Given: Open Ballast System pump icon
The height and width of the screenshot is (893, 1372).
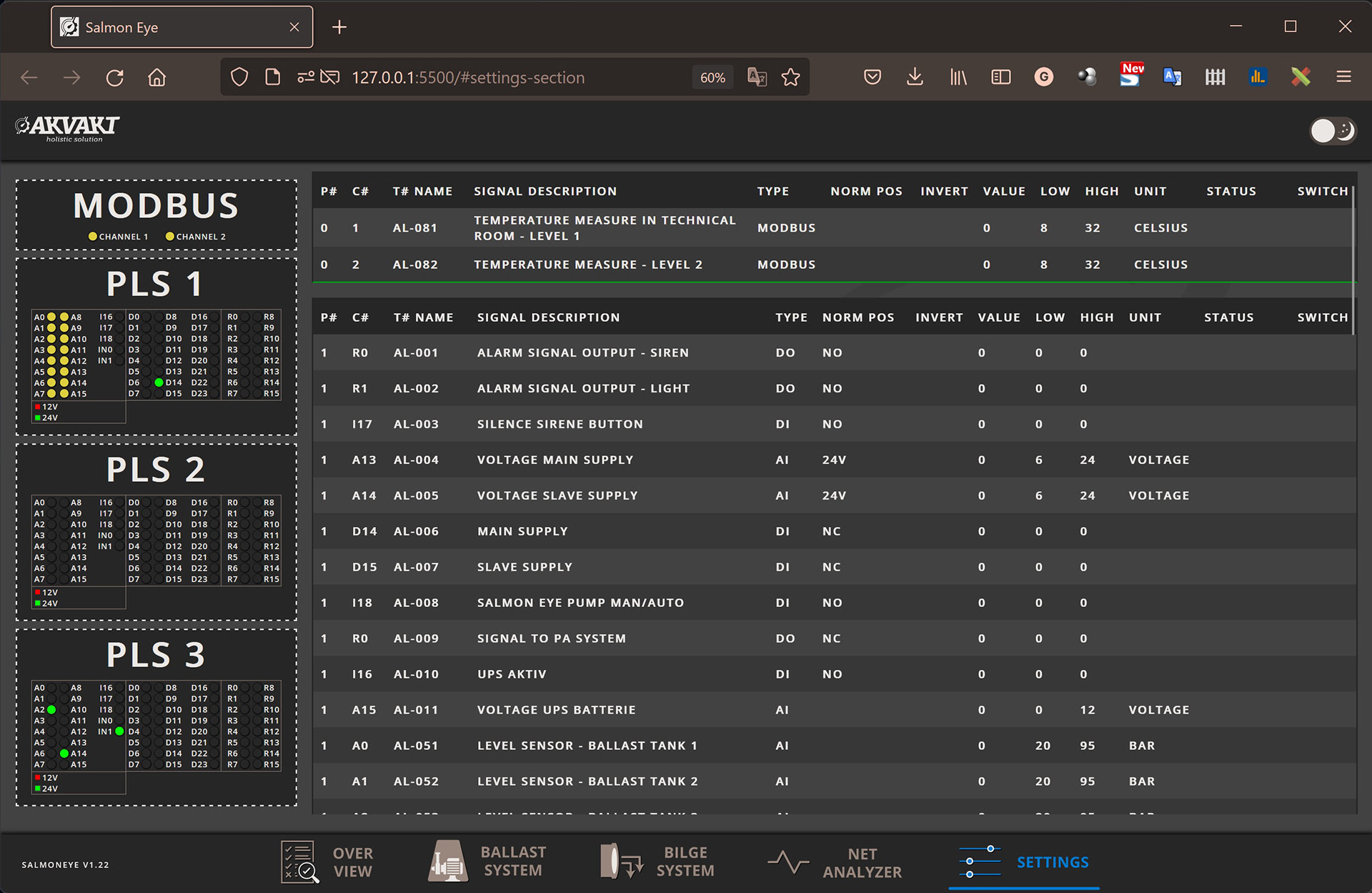Looking at the screenshot, I should [448, 861].
